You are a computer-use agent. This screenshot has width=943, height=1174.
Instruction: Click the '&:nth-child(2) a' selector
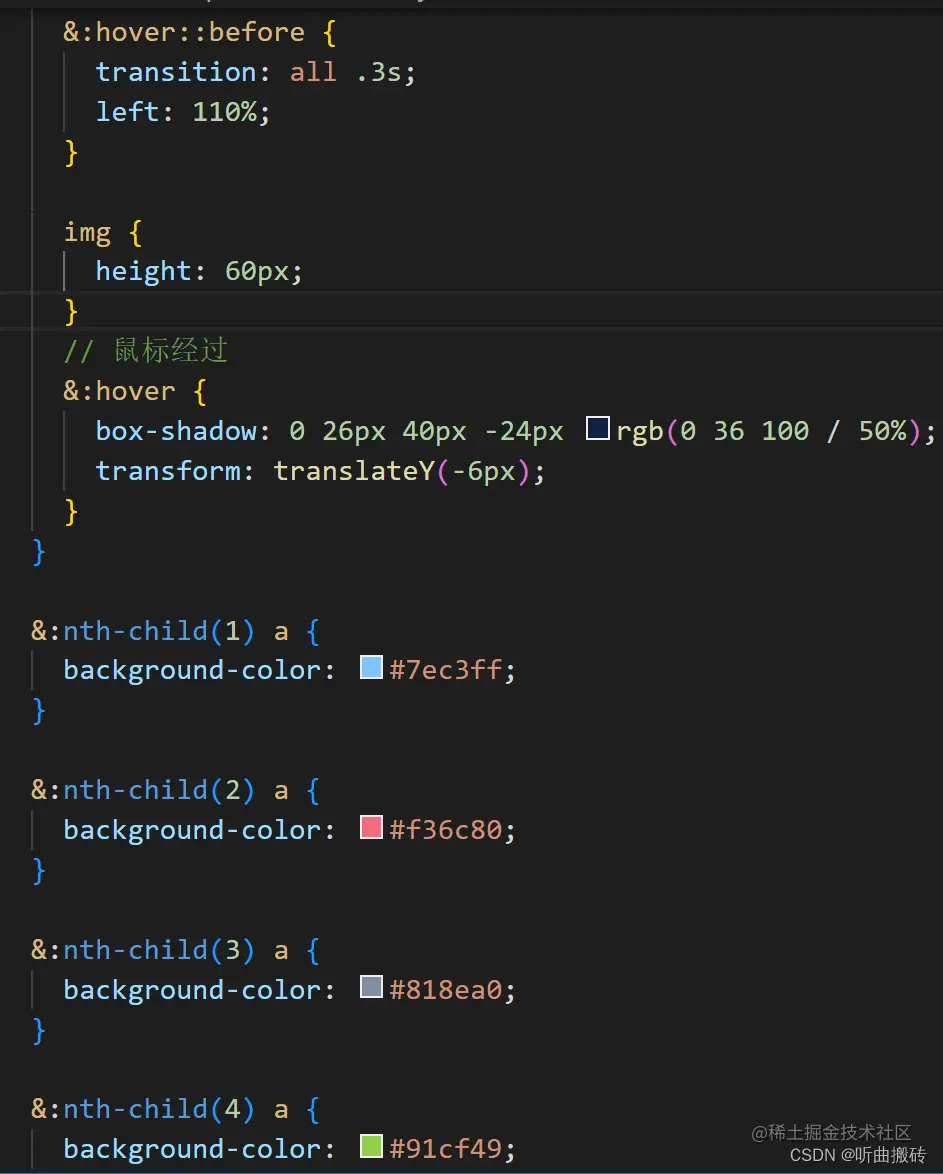pos(160,791)
